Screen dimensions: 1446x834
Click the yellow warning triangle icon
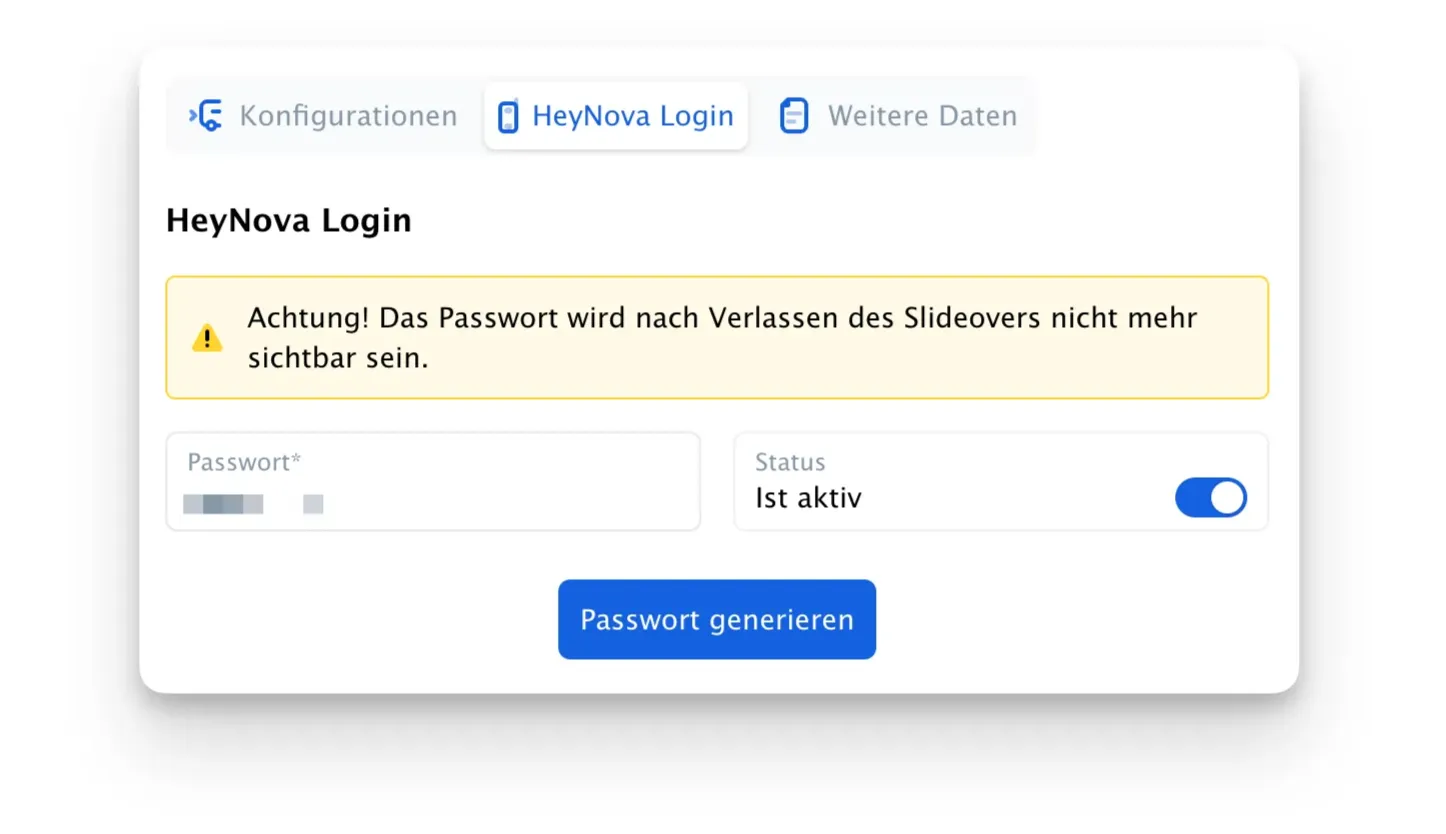click(207, 338)
